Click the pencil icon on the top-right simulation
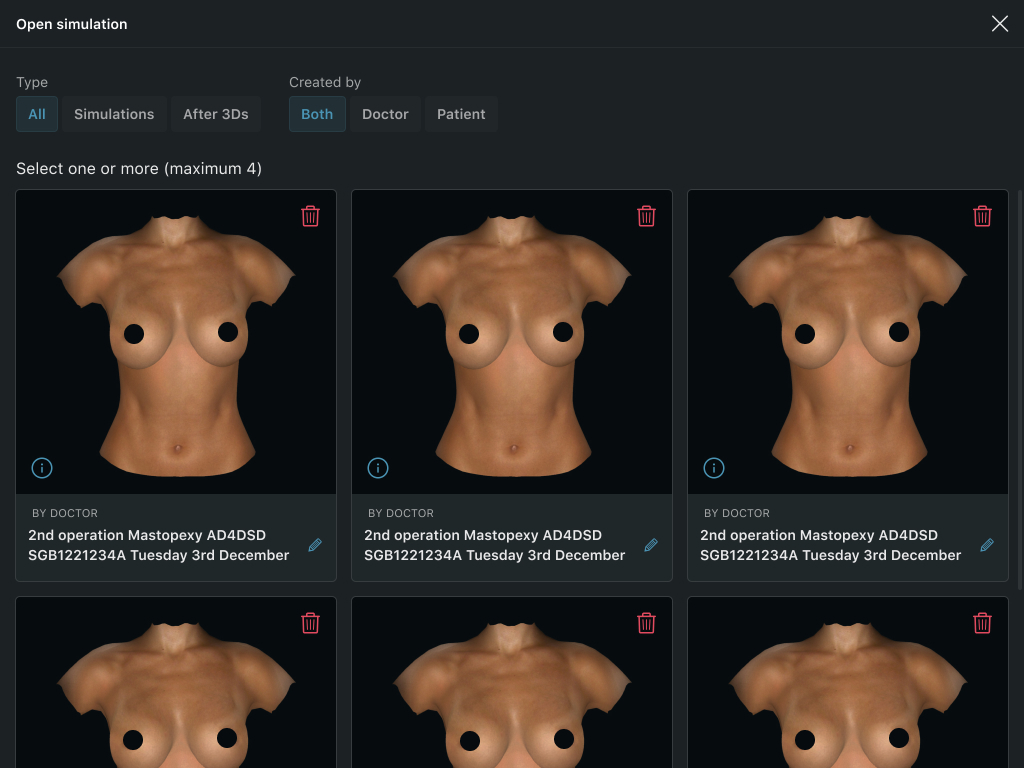 pos(987,545)
